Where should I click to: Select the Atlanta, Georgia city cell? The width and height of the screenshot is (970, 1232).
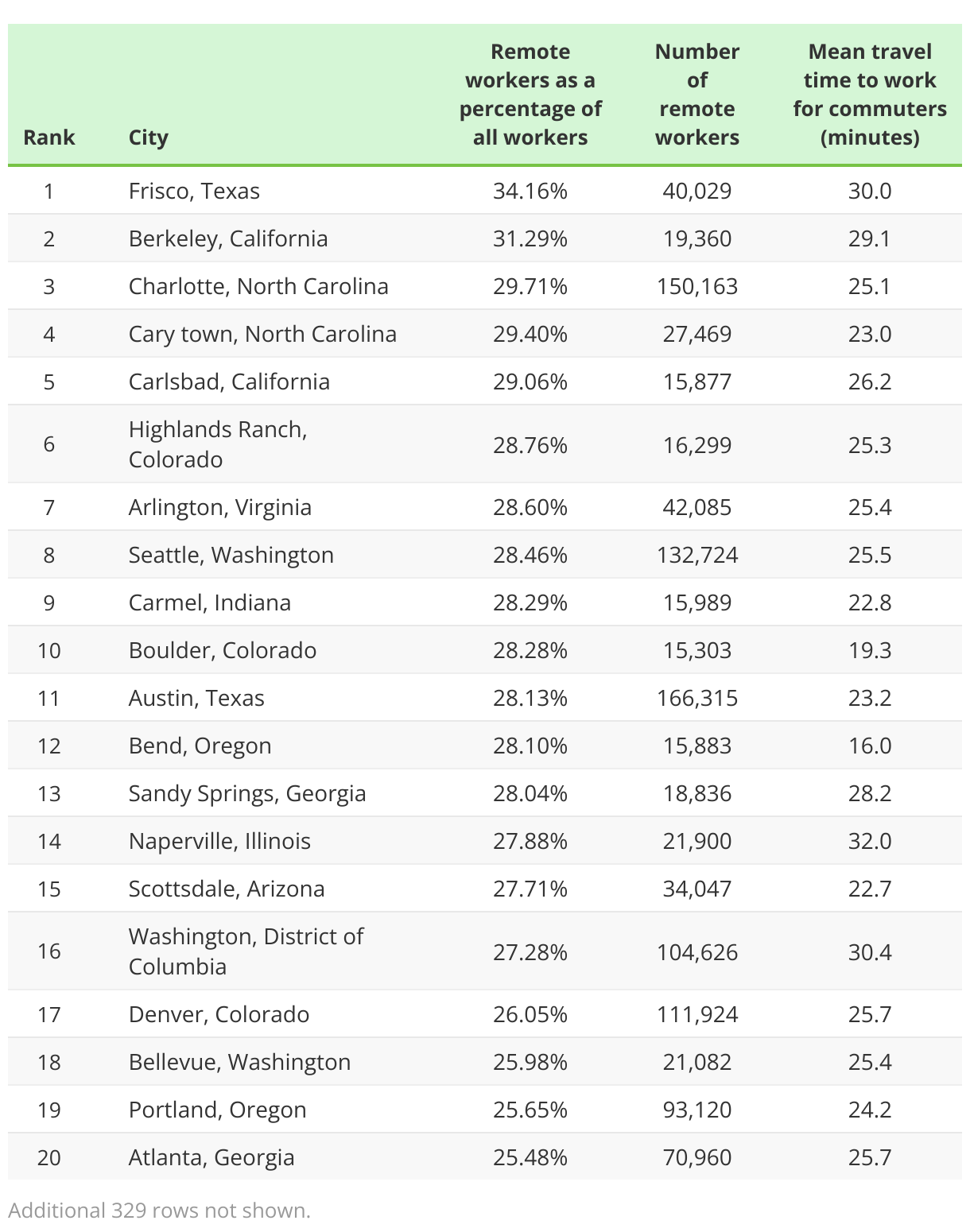point(211,1157)
